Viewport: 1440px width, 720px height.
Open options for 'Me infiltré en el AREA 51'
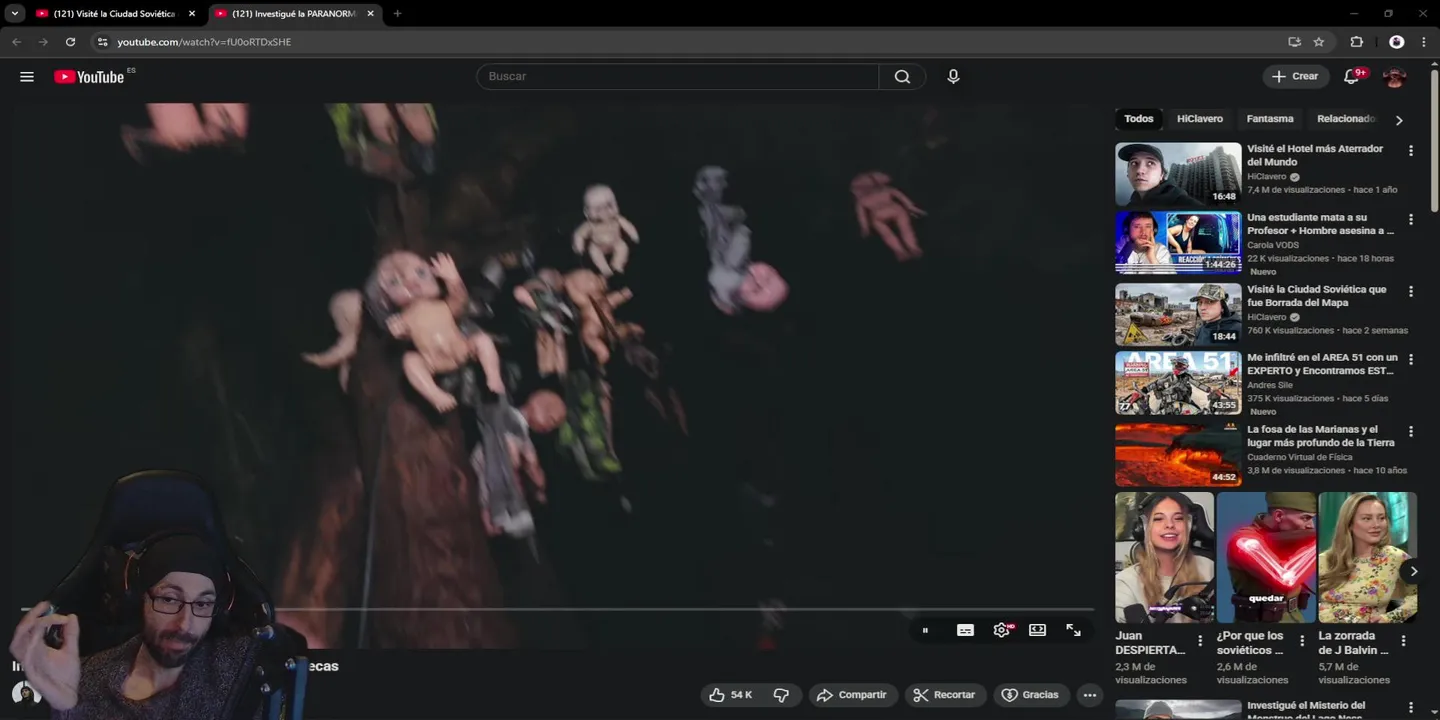[1411, 360]
